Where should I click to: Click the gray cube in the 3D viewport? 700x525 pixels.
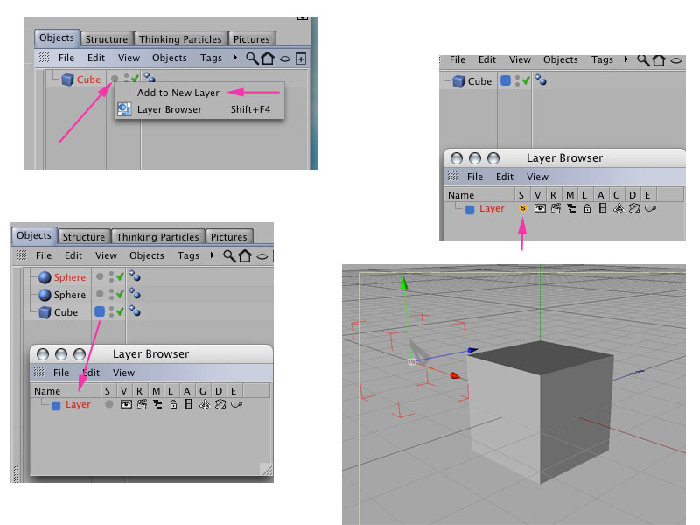540,411
